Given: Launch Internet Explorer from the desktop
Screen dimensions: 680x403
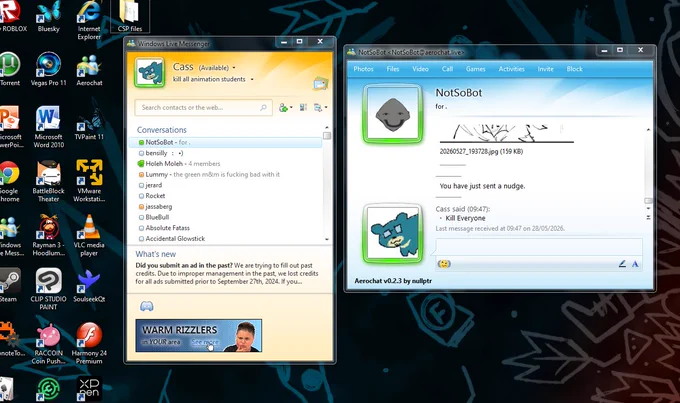Looking at the screenshot, I should pyautogui.click(x=89, y=20).
